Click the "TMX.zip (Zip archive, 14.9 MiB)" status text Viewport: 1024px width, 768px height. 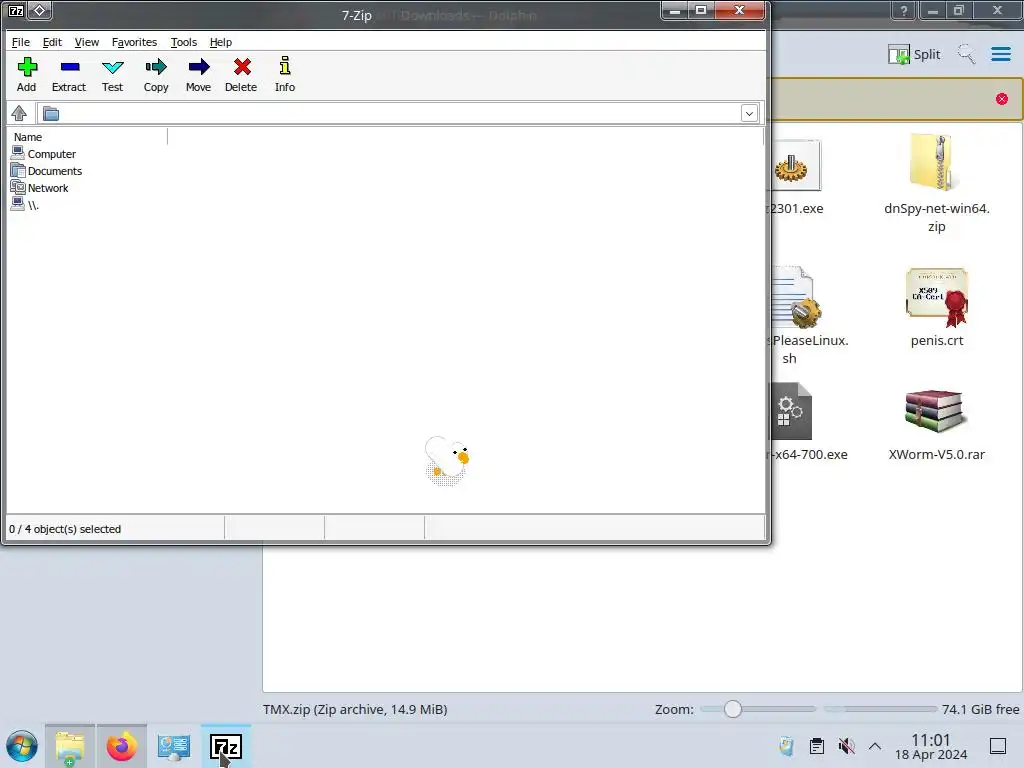[x=355, y=709]
